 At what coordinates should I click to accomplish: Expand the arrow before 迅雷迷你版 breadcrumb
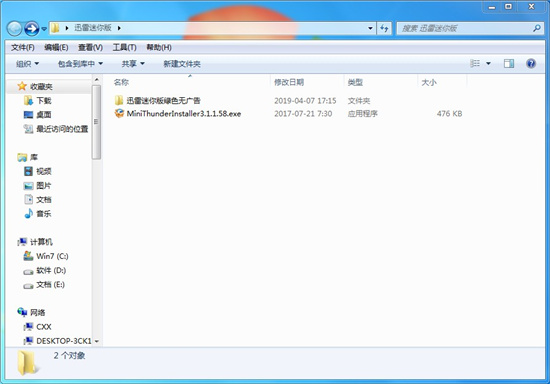pyautogui.click(x=67, y=28)
